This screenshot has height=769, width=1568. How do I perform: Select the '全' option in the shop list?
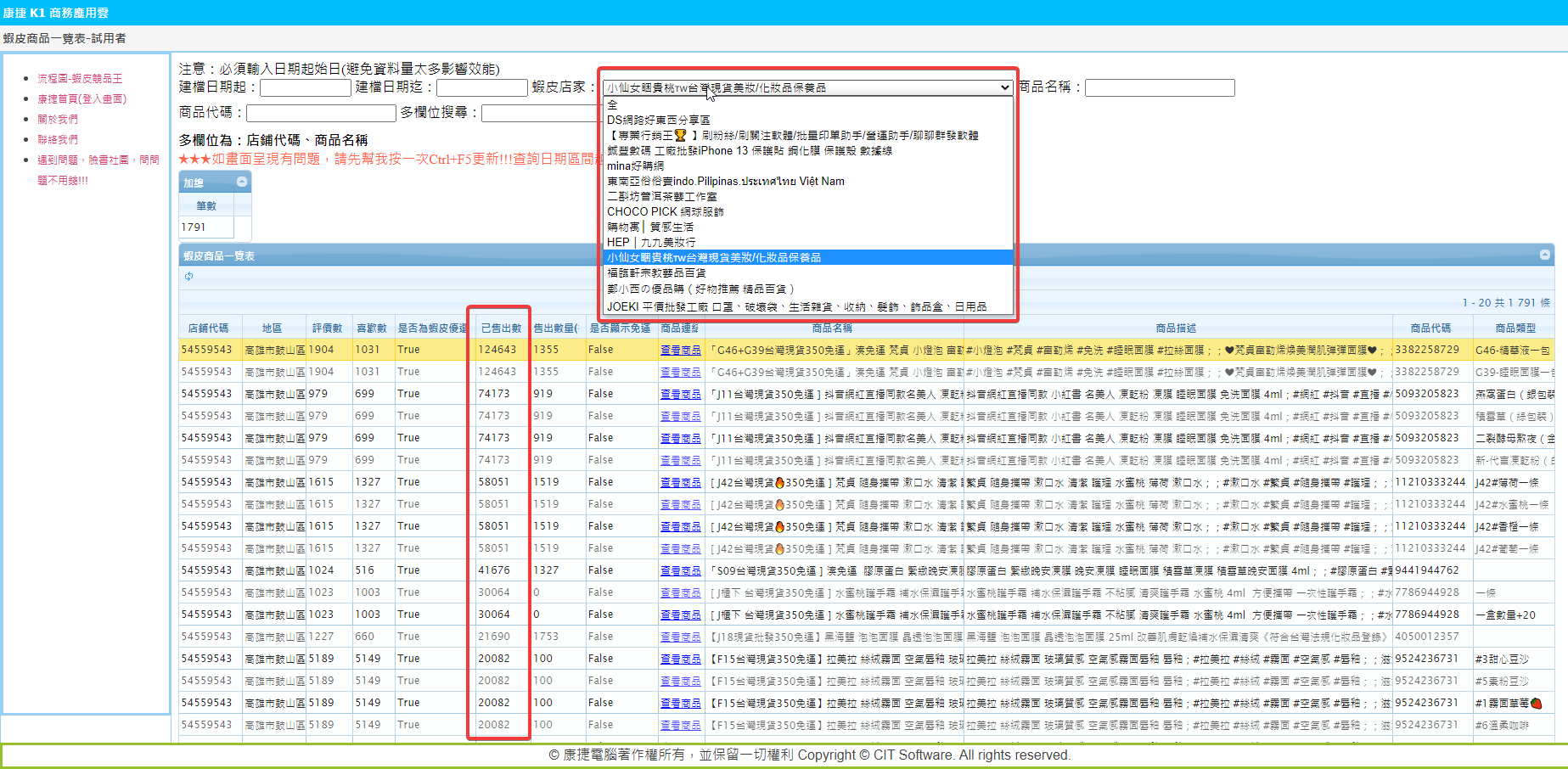pos(613,104)
